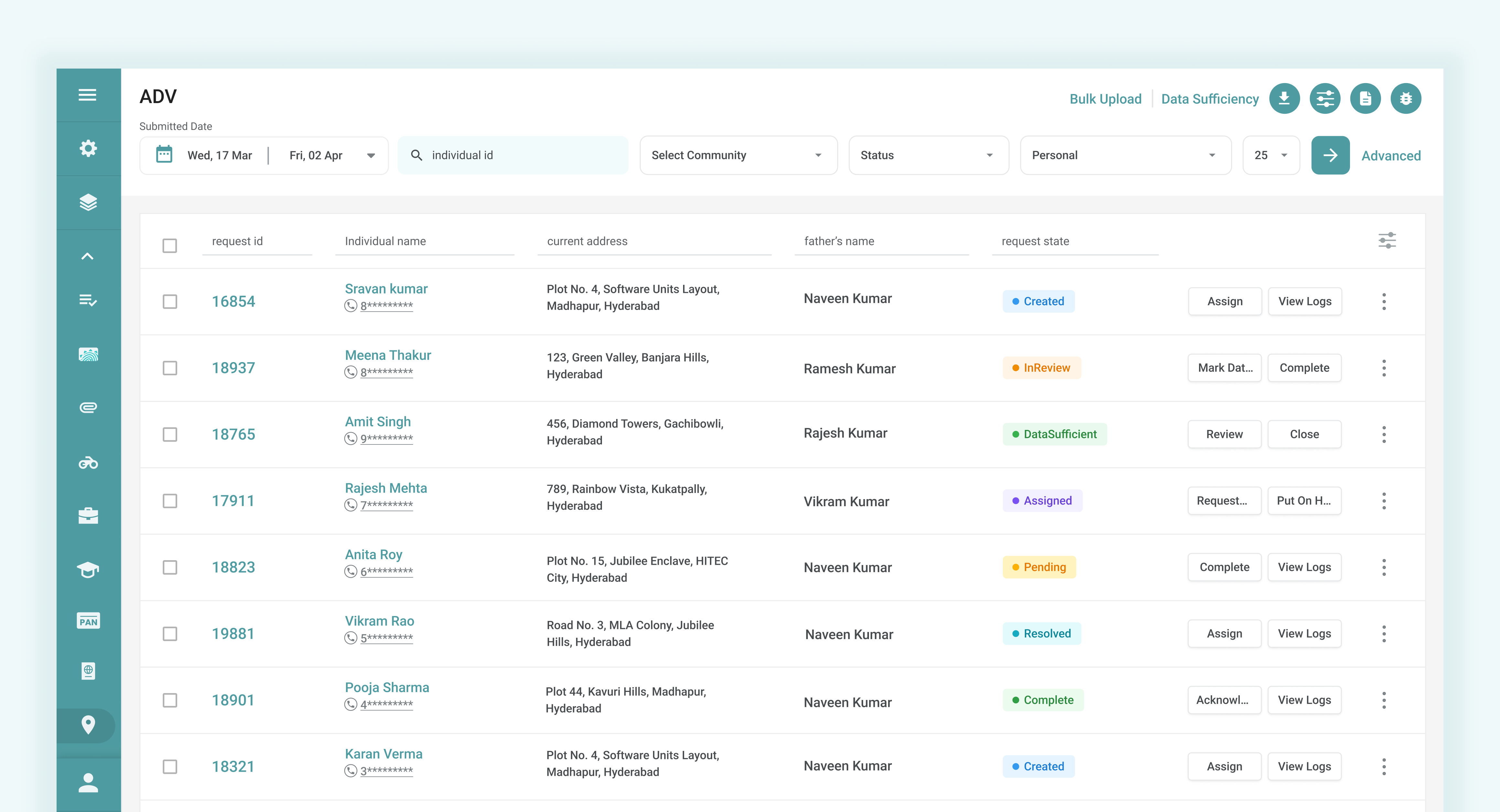Click Review button for Amit Singh
This screenshot has height=812, width=1500.
pyautogui.click(x=1224, y=434)
